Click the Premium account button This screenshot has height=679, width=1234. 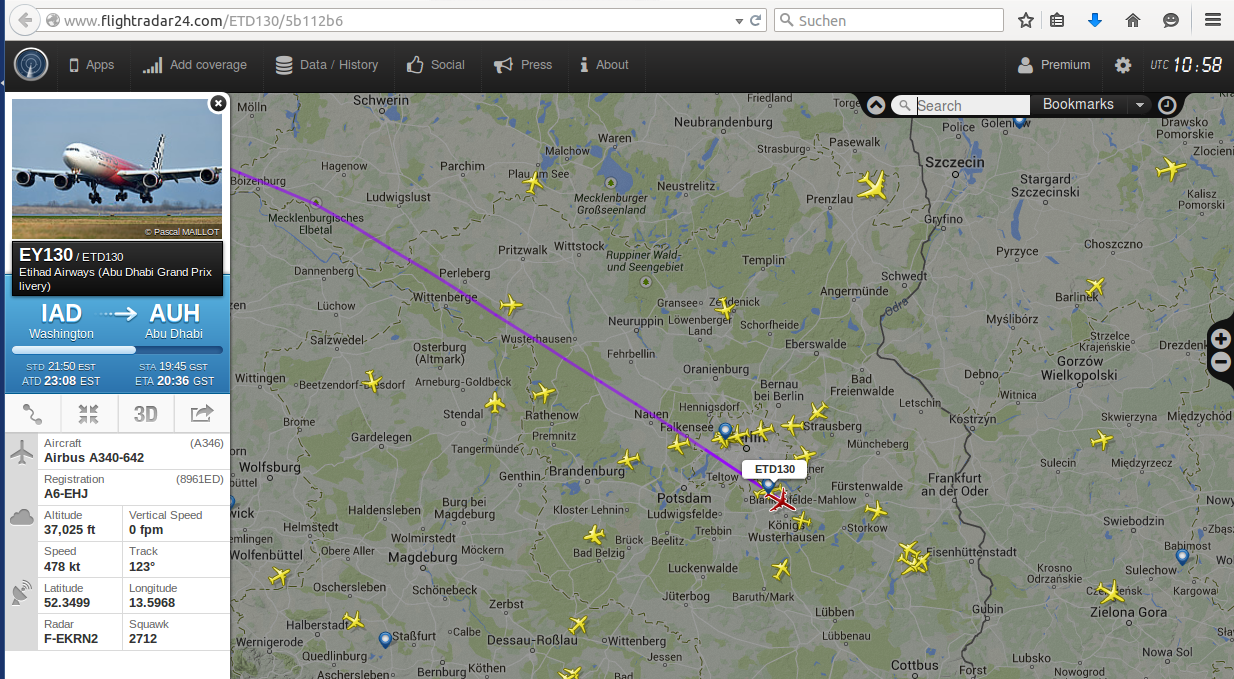1054,65
